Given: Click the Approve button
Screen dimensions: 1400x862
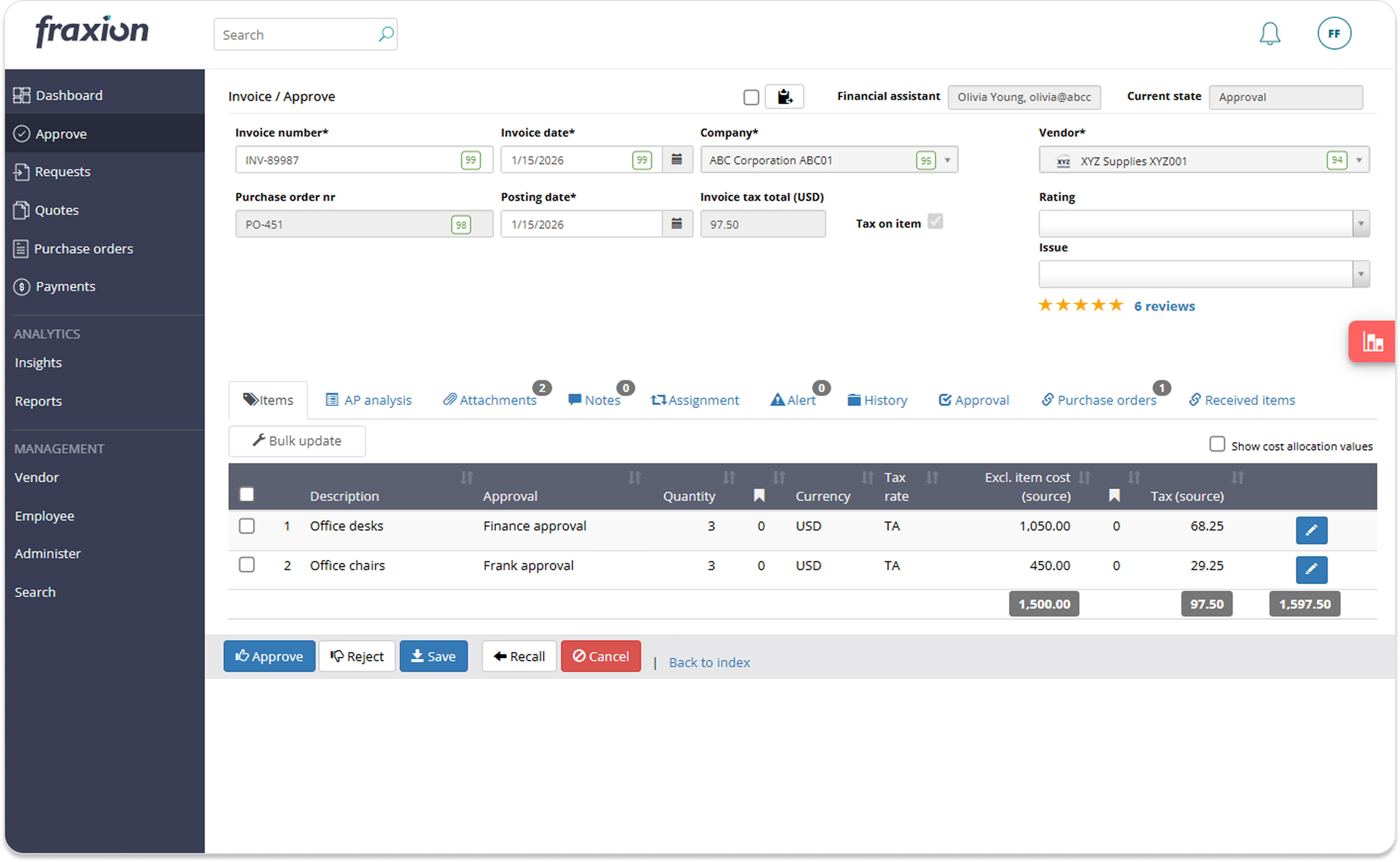Looking at the screenshot, I should [269, 656].
